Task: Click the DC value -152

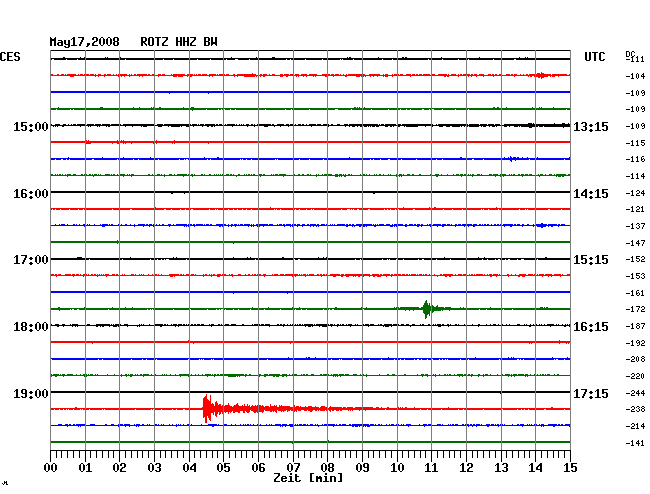Action: pyautogui.click(x=635, y=259)
